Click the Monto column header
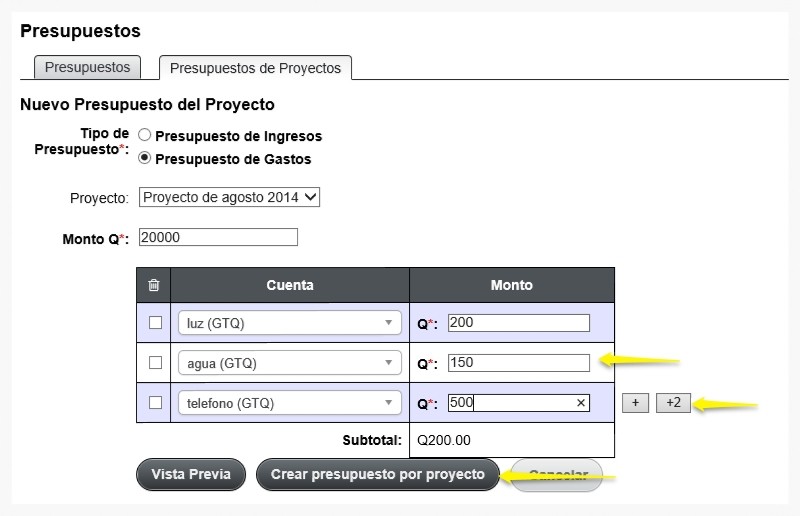Image resolution: width=800 pixels, height=516 pixels. click(512, 285)
